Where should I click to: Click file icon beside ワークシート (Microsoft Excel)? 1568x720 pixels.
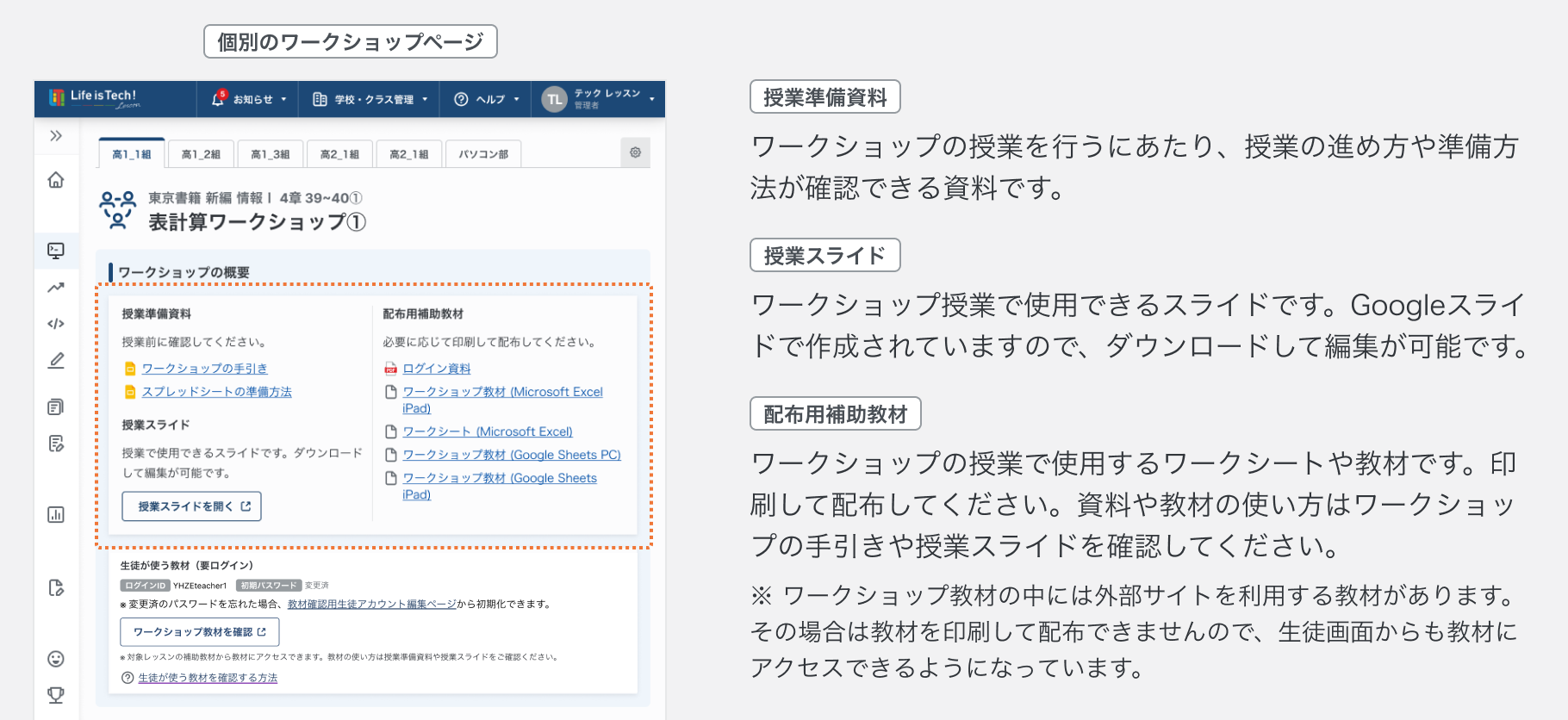point(390,431)
